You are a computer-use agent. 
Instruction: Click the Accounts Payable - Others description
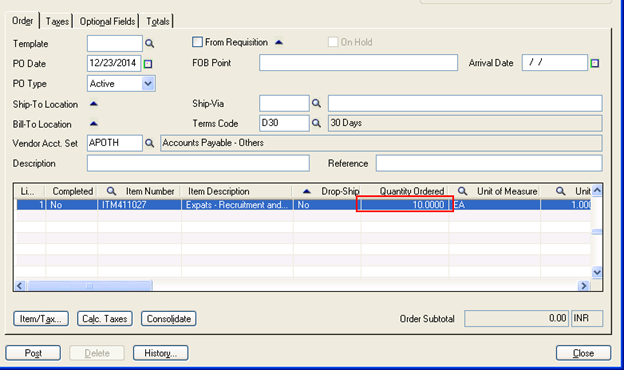(381, 143)
